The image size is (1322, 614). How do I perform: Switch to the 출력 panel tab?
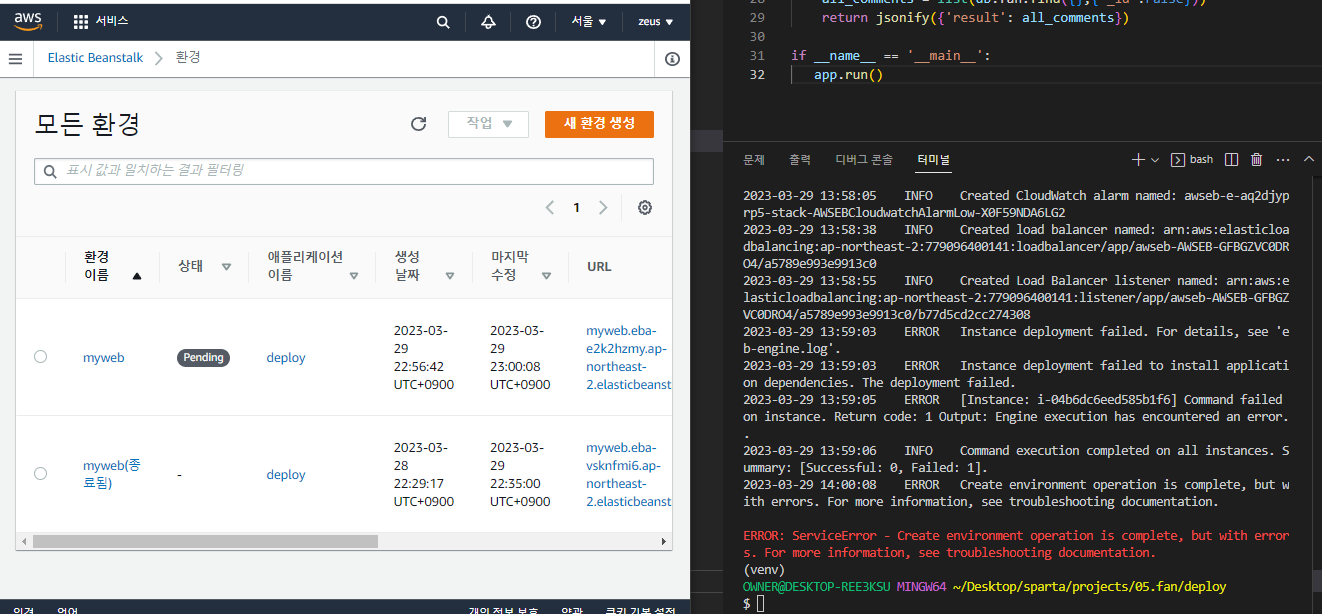[800, 160]
